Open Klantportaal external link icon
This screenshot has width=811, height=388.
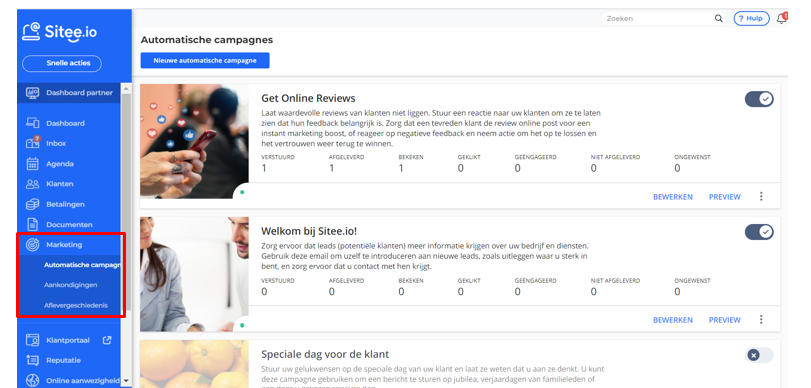(107, 340)
